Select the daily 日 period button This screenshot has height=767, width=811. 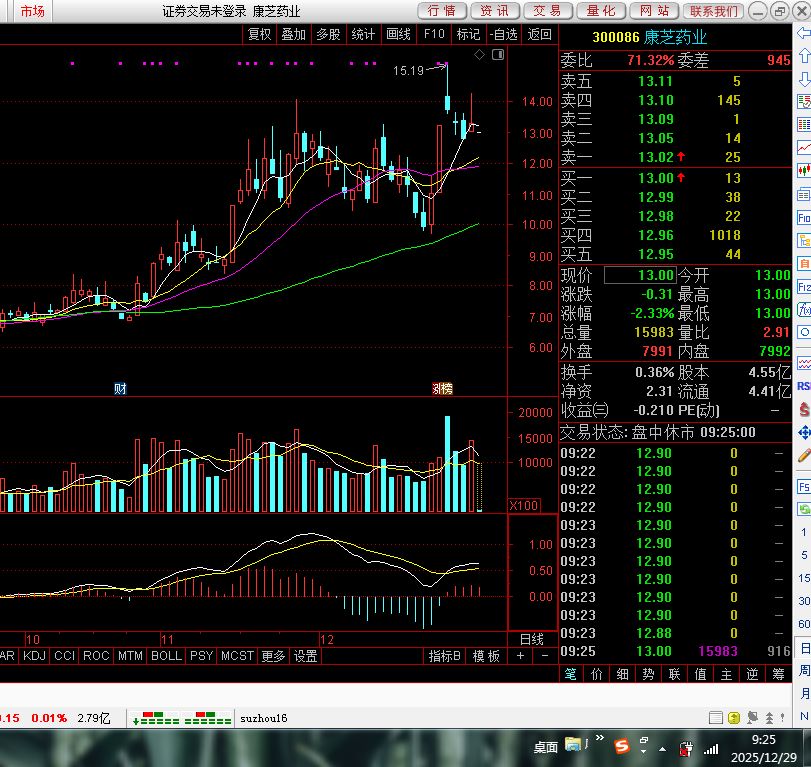(x=805, y=648)
